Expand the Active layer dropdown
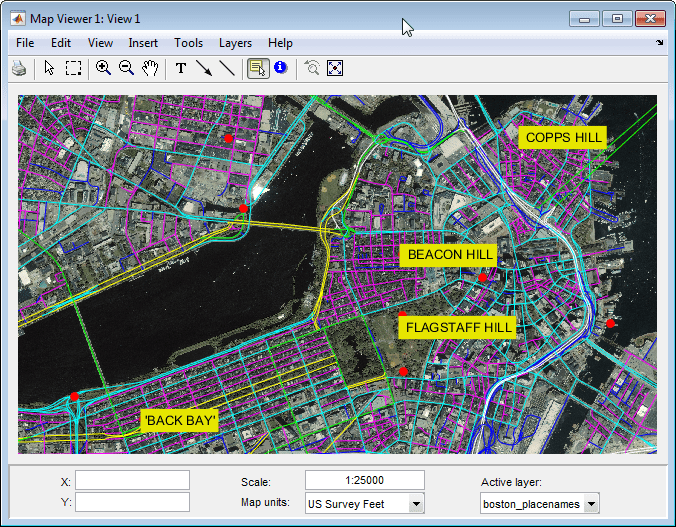676x527 pixels. pyautogui.click(x=591, y=504)
